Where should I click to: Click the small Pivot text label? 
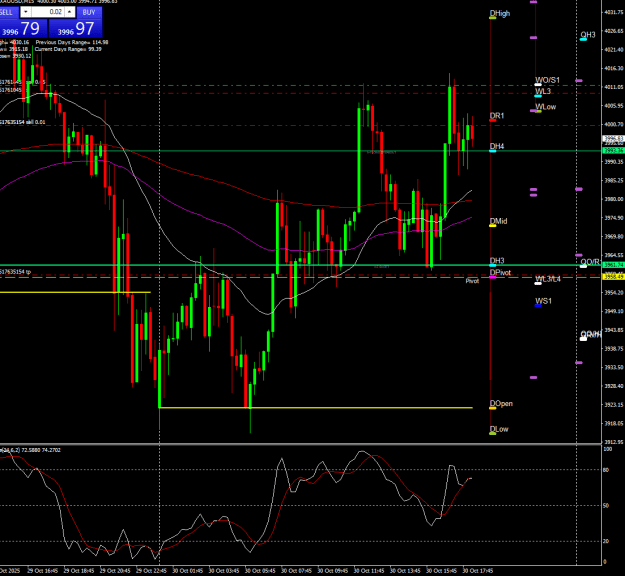tap(472, 281)
